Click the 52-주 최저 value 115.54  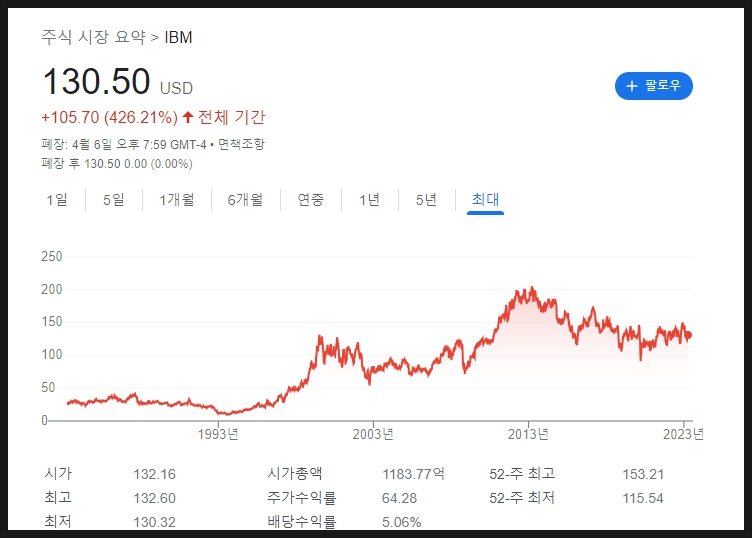pos(643,498)
